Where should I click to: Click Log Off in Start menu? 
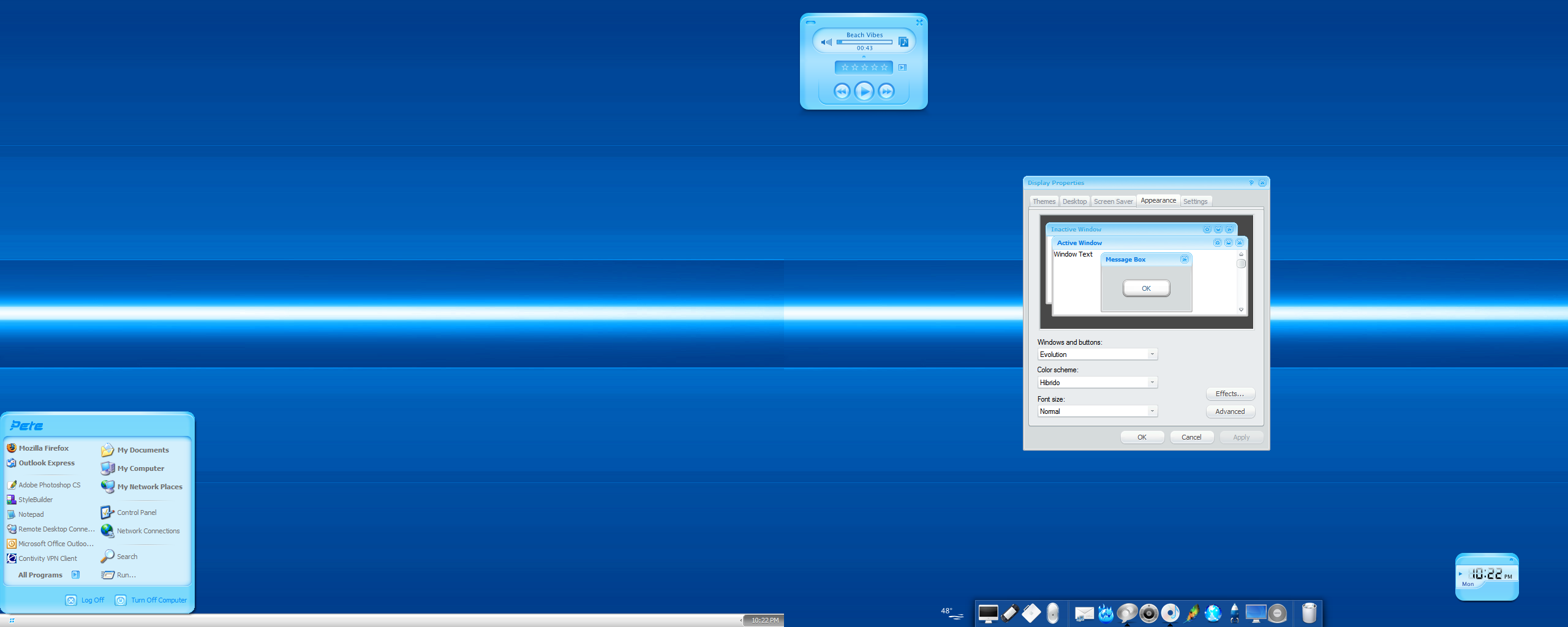pyautogui.click(x=85, y=600)
